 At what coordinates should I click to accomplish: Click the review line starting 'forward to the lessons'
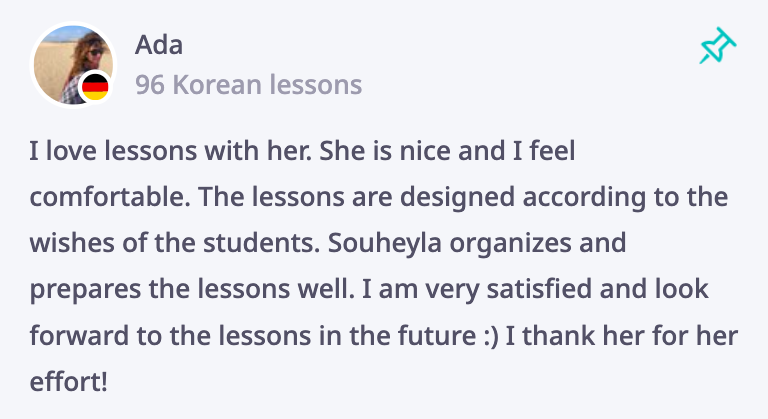point(384,336)
